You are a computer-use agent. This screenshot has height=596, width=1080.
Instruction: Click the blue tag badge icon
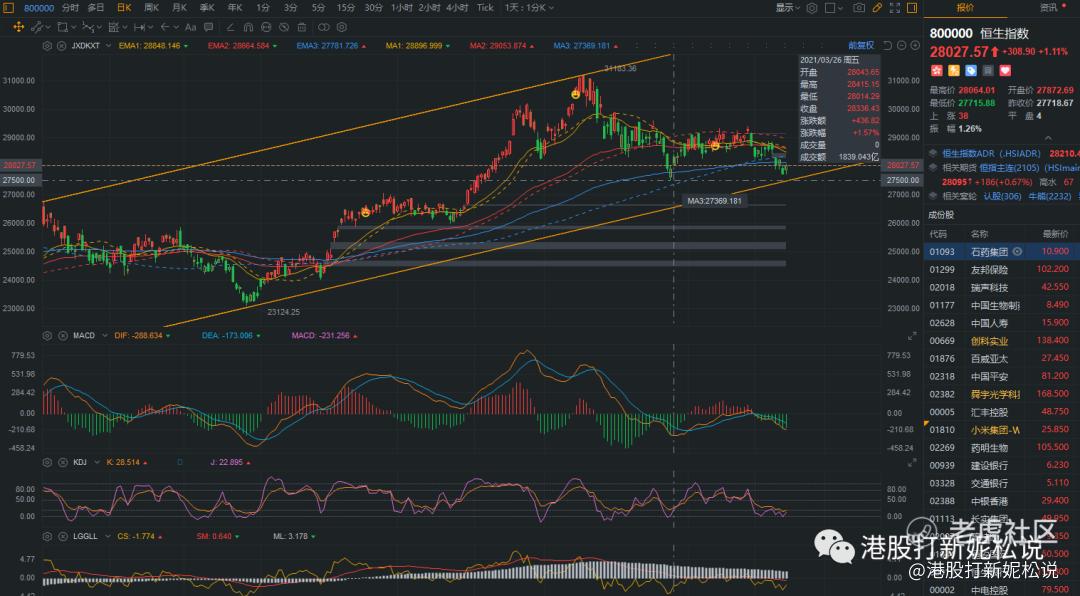coord(970,70)
